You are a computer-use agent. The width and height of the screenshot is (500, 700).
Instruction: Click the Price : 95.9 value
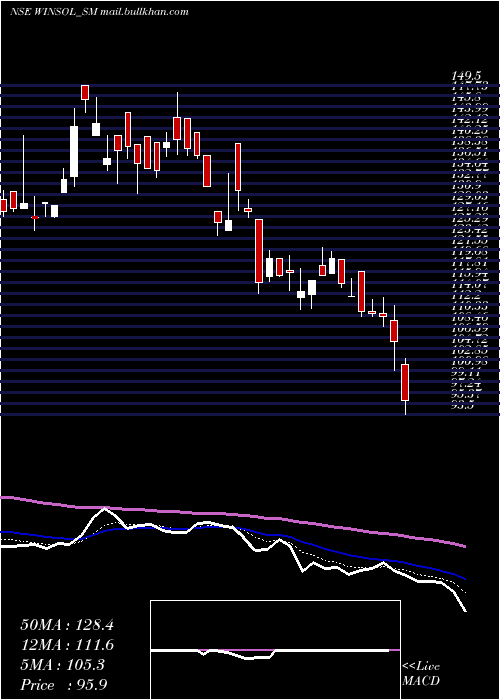pos(64,685)
